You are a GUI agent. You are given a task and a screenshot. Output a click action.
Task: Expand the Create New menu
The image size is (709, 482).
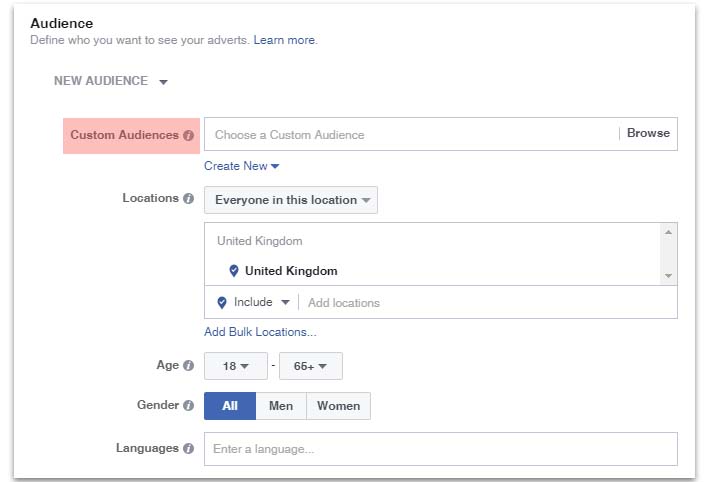[241, 166]
